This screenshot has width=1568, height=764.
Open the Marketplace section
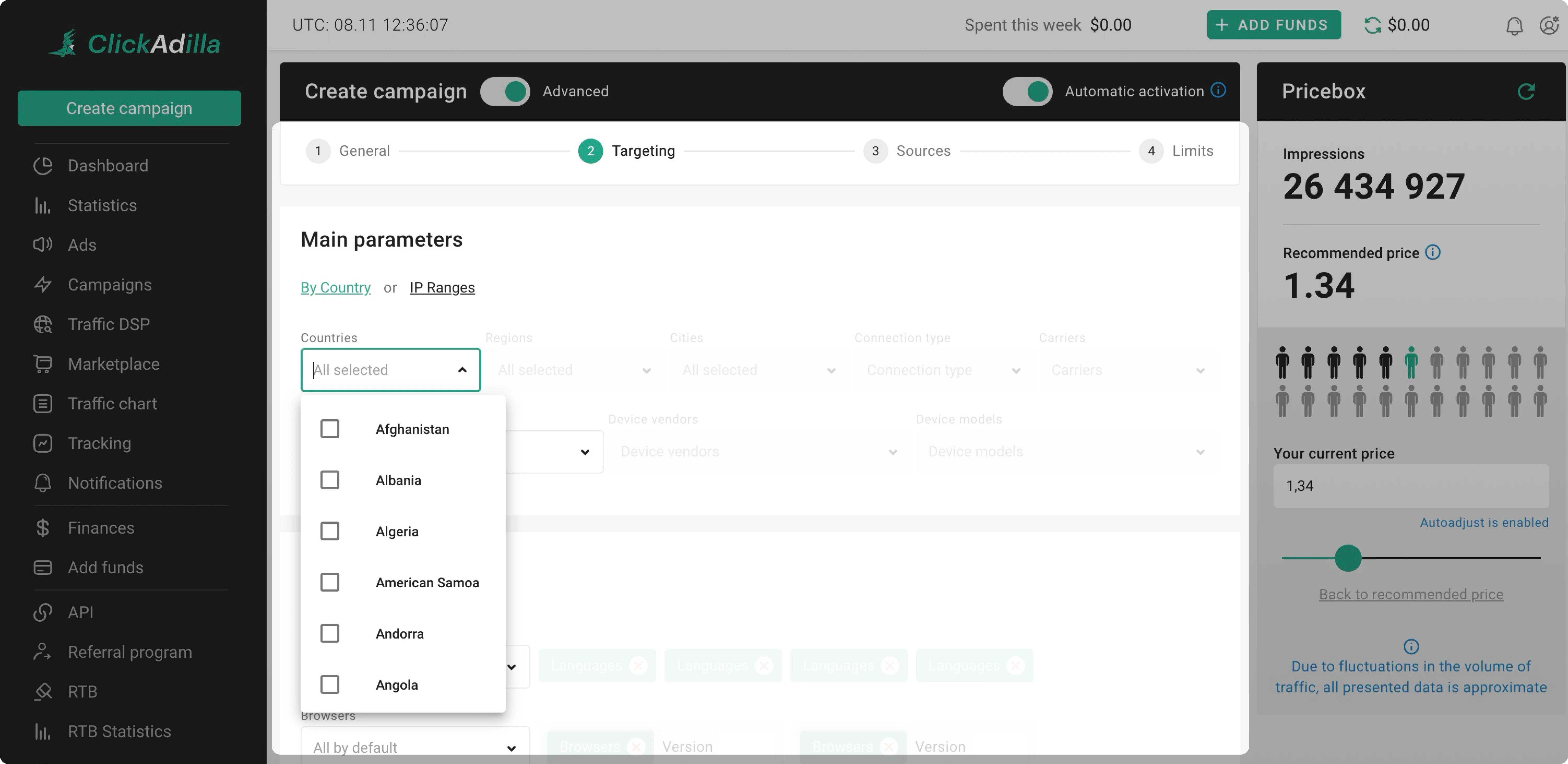[113, 363]
